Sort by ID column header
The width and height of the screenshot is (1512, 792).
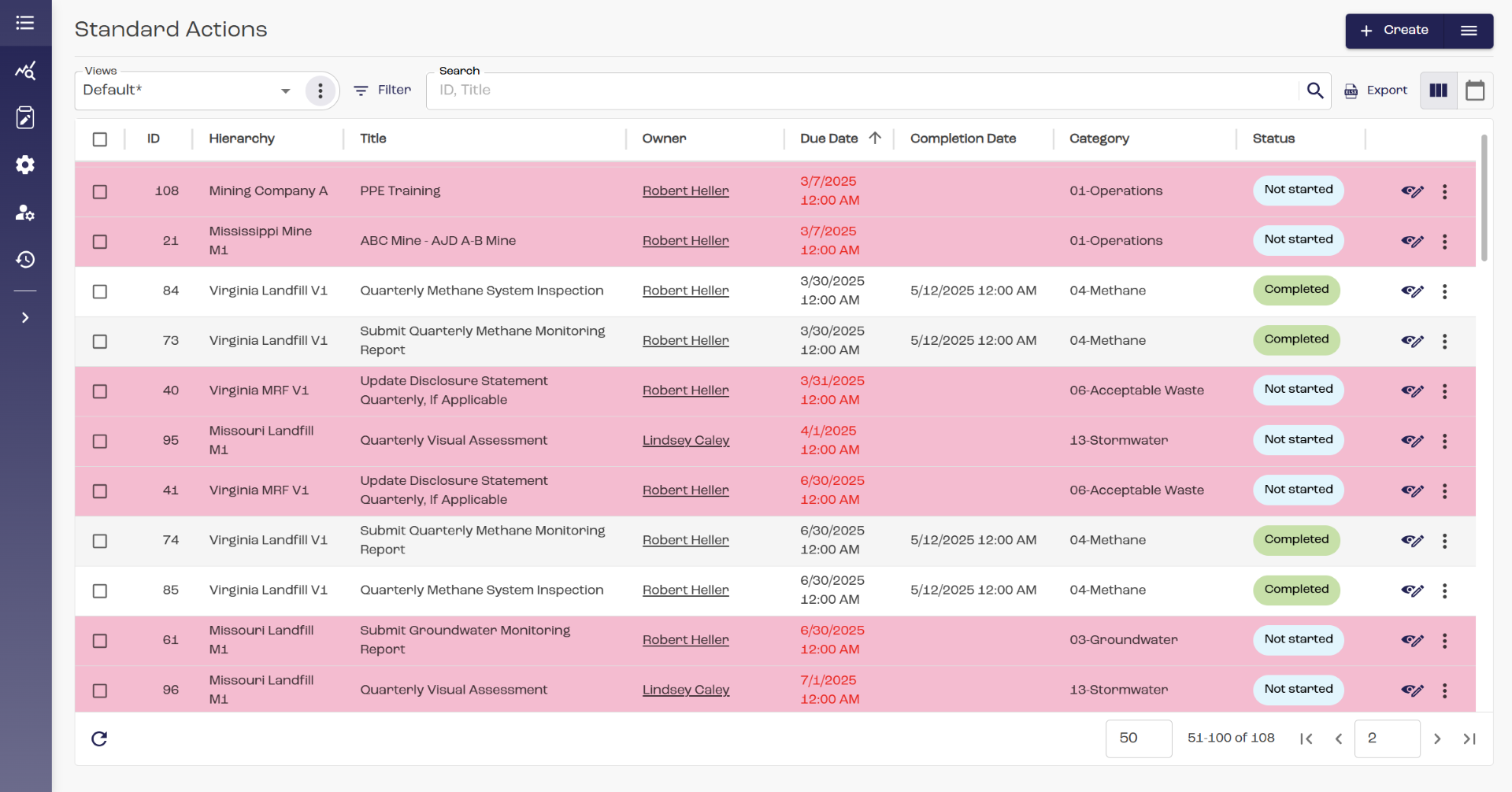coord(154,139)
